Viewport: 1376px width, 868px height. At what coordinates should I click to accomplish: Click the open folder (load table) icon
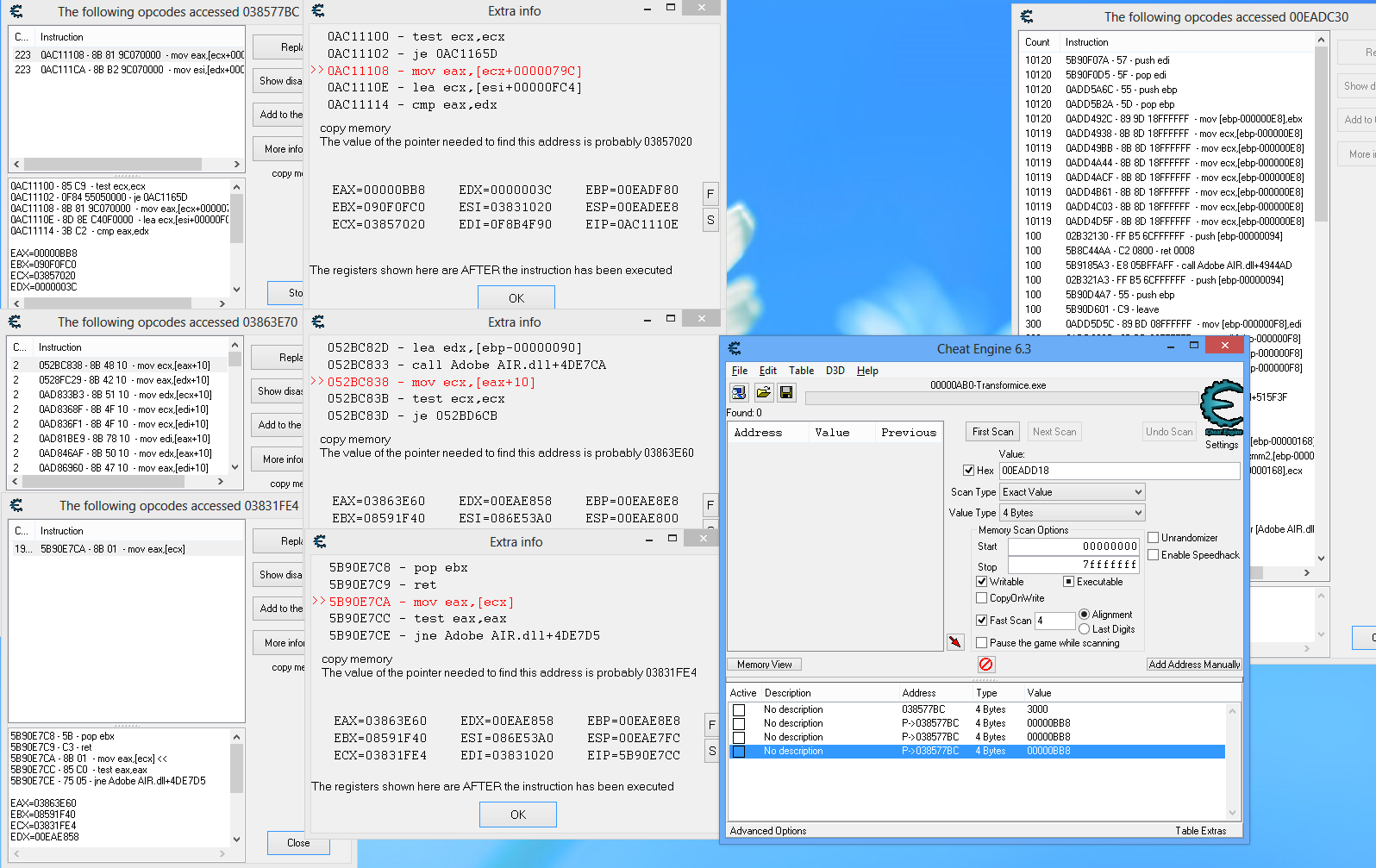click(x=763, y=392)
